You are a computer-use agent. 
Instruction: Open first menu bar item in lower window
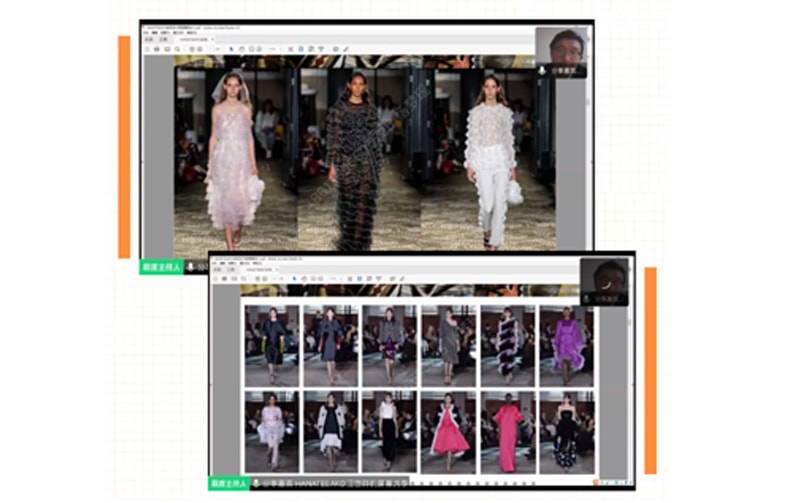214,263
